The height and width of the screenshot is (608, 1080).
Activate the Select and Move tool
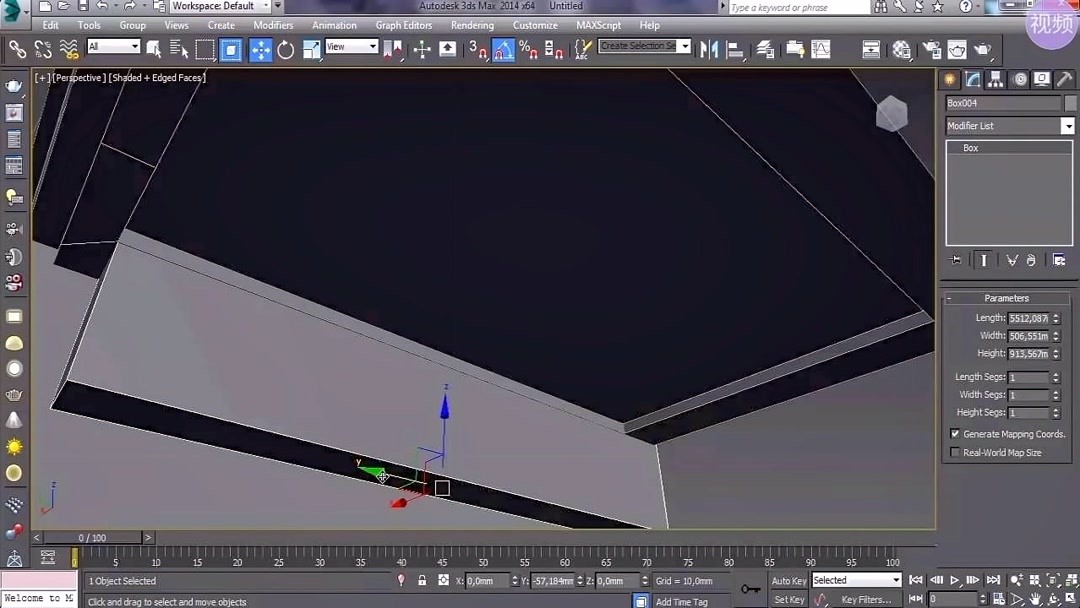[260, 49]
